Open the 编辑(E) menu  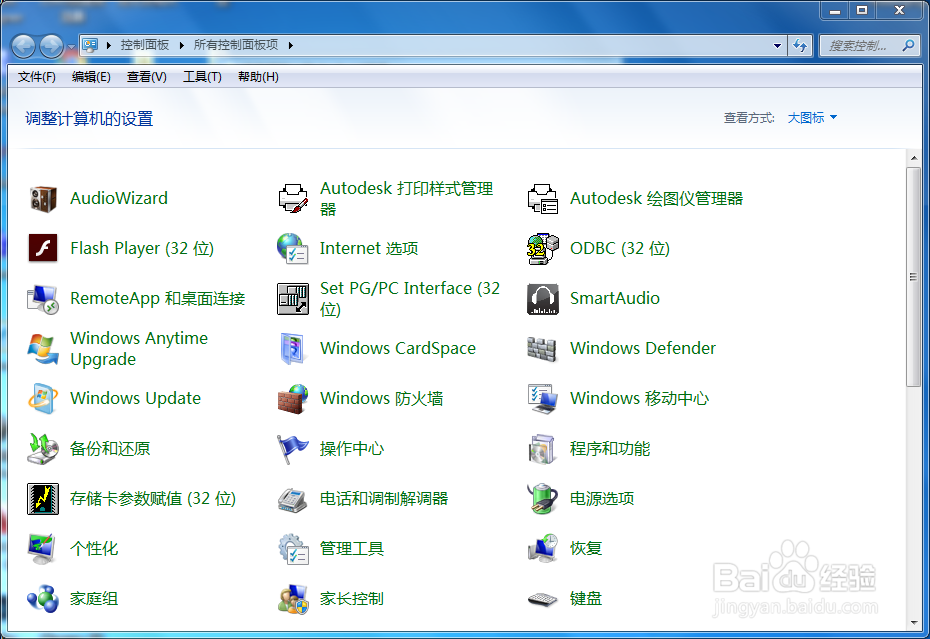[x=91, y=77]
